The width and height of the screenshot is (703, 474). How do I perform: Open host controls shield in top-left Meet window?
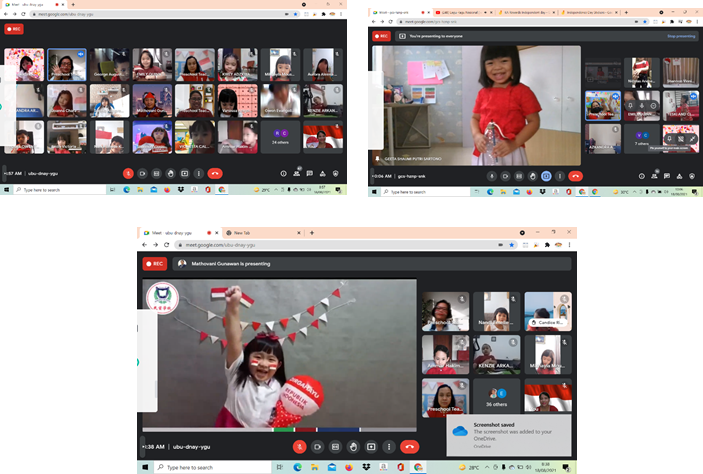[x=335, y=173]
